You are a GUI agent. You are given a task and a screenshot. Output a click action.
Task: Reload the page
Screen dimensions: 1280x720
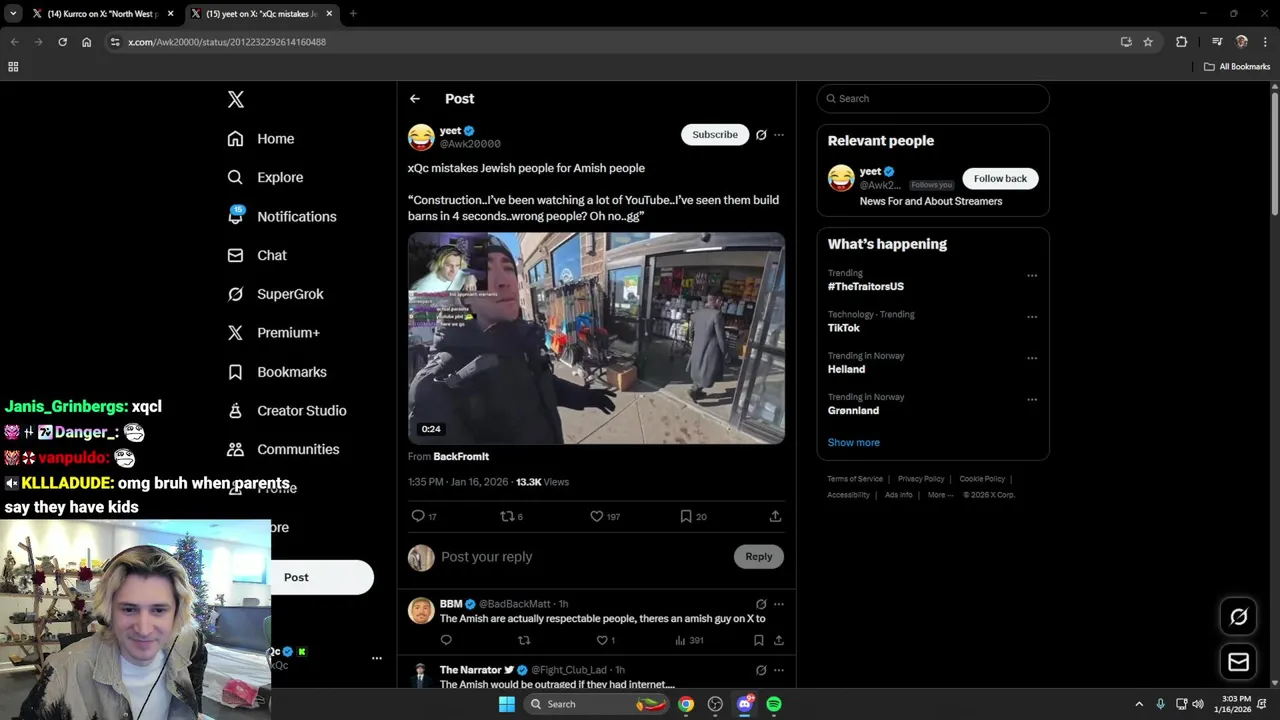(x=62, y=42)
